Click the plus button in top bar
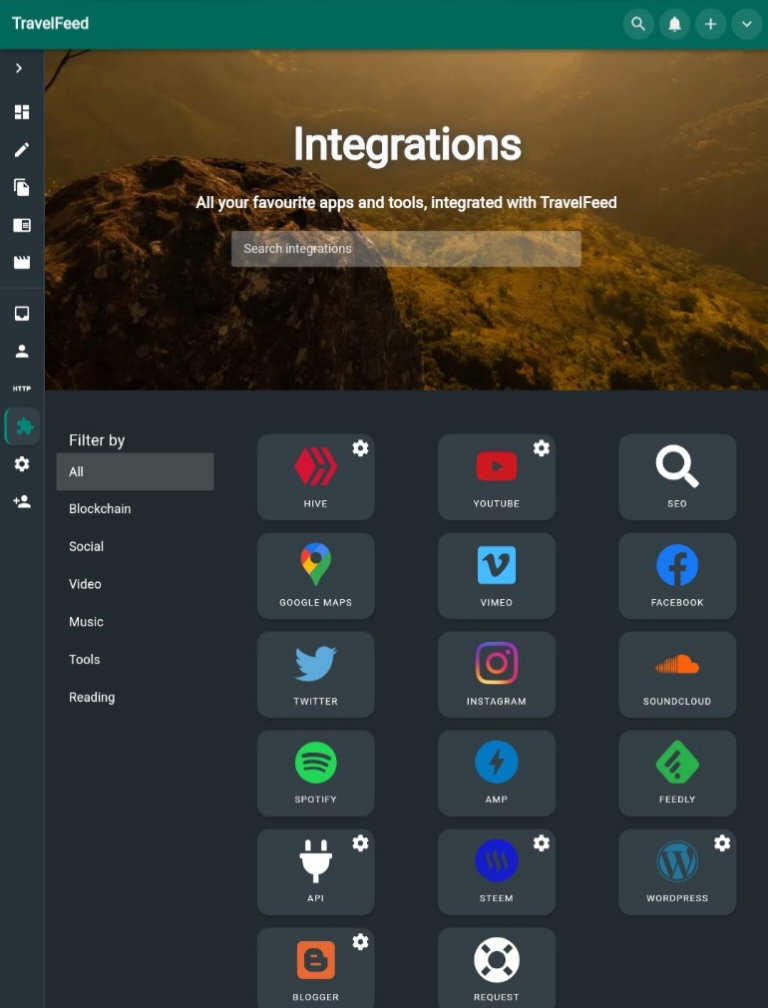Screen dimensions: 768x1008 710,24
